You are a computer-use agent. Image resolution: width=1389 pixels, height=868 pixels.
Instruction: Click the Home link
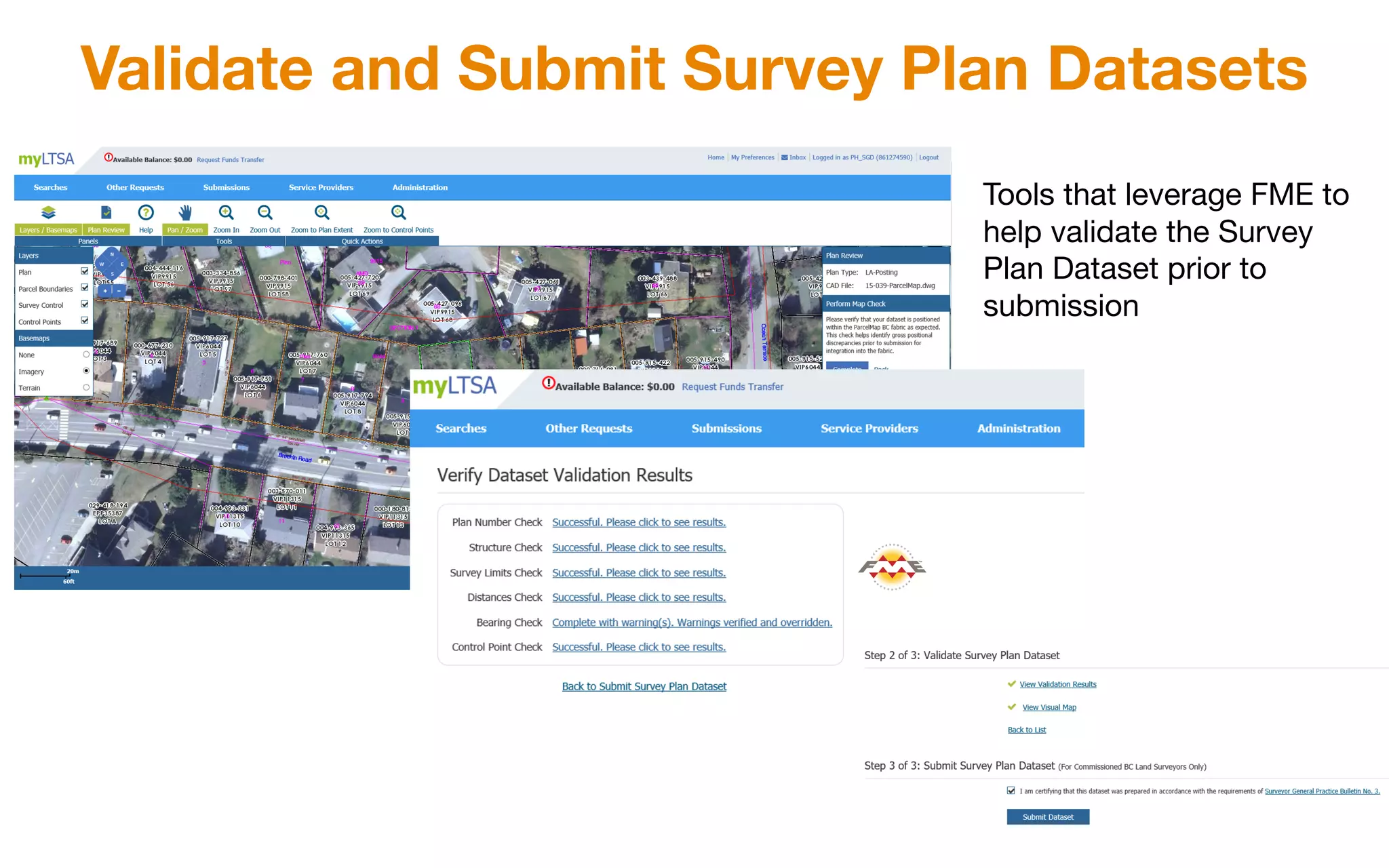point(716,157)
